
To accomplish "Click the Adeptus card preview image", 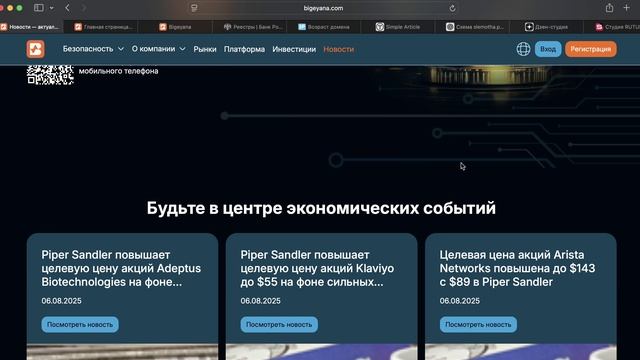I will pyautogui.click(x=122, y=352).
